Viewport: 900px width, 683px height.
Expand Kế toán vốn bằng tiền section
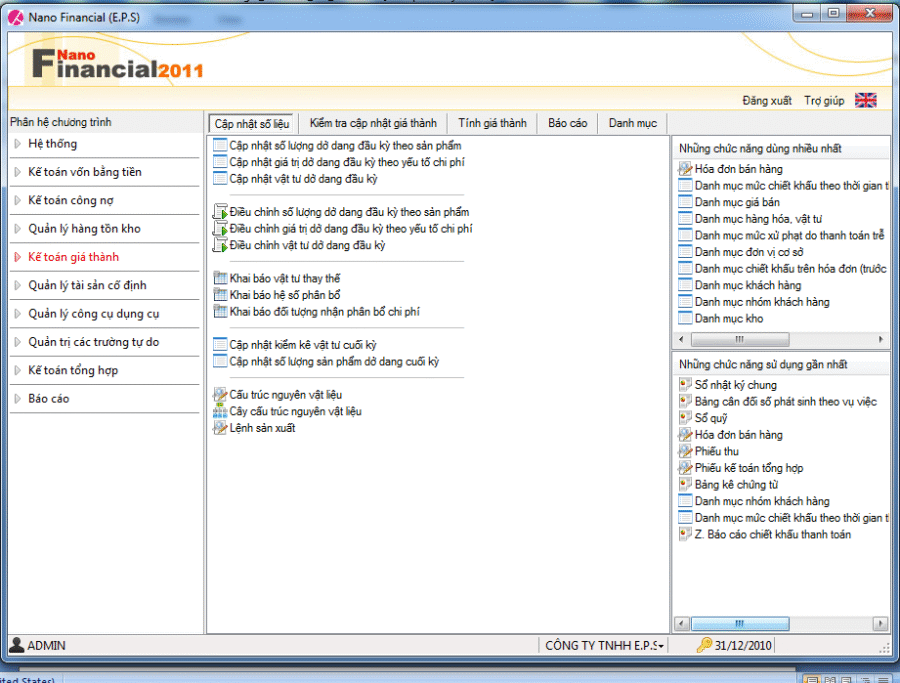click(85, 172)
